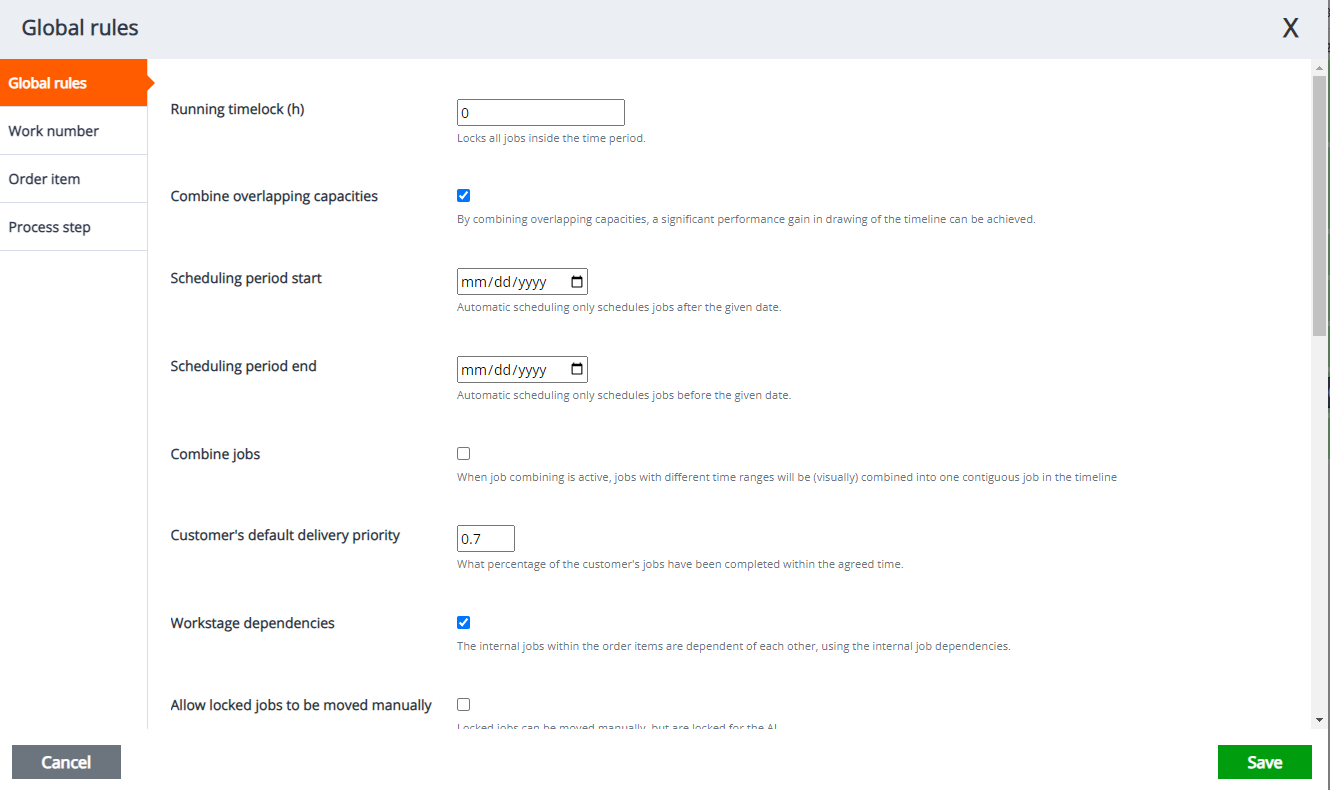Open calendar picker for Scheduling period end
The height and width of the screenshot is (790, 1330).
pyautogui.click(x=577, y=370)
